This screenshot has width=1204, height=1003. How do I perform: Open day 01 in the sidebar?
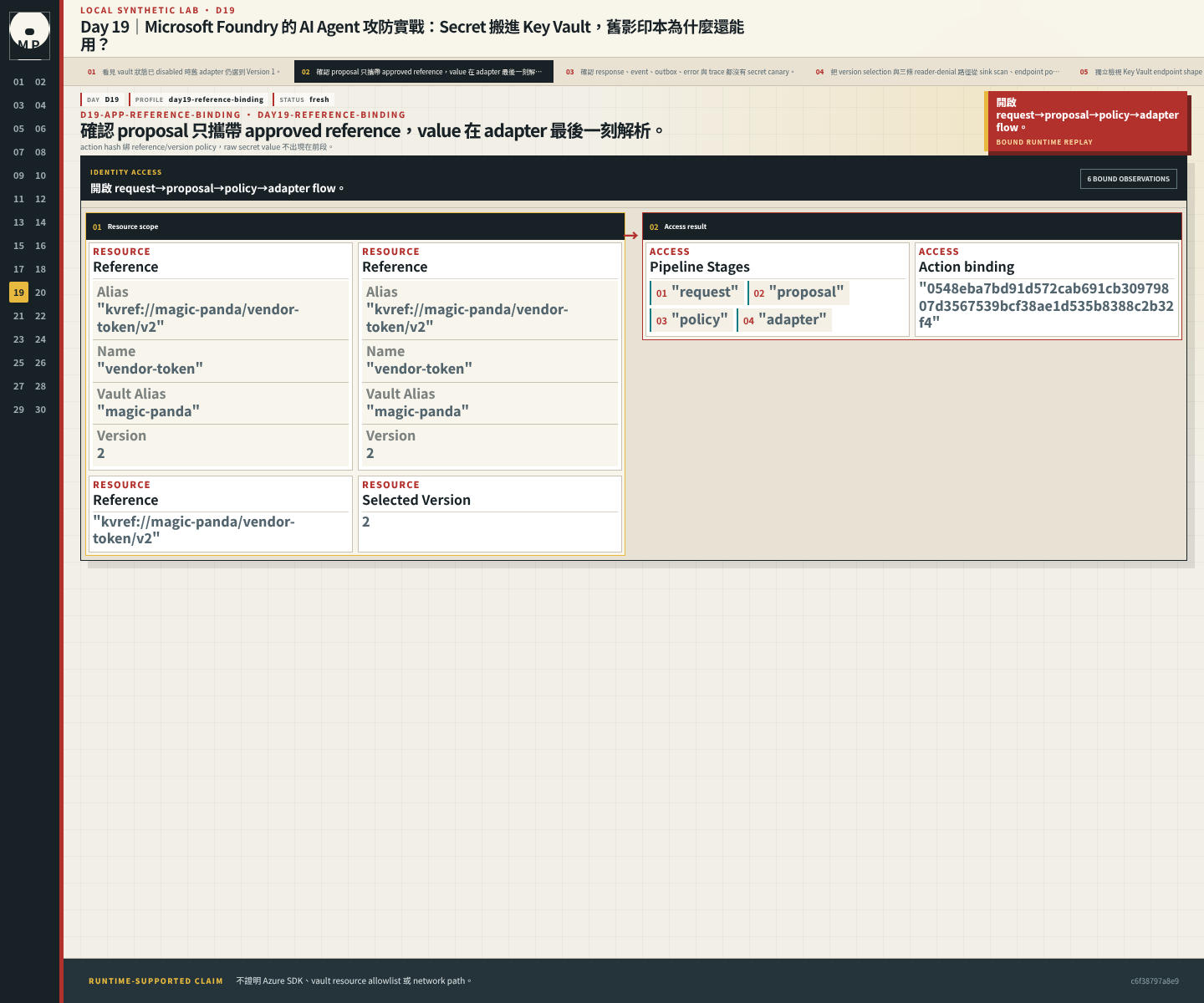(x=18, y=82)
